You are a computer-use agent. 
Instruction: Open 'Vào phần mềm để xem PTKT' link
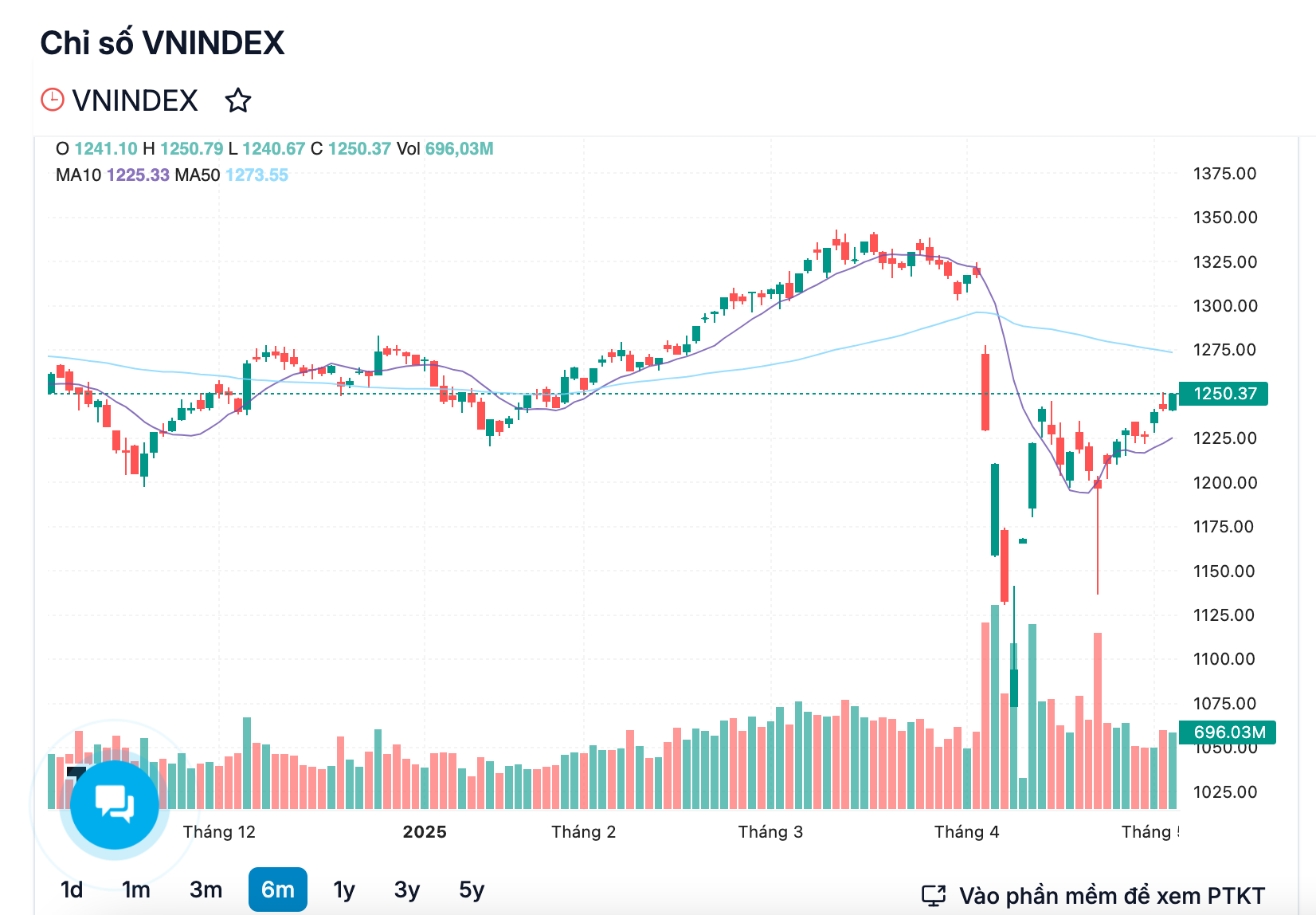tap(1111, 896)
